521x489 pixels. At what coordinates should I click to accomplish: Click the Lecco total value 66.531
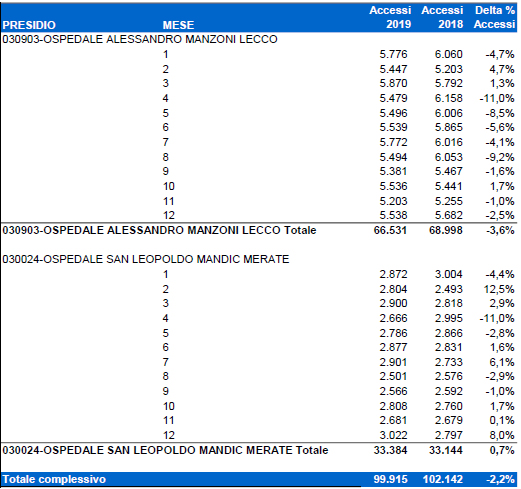[x=390, y=230]
